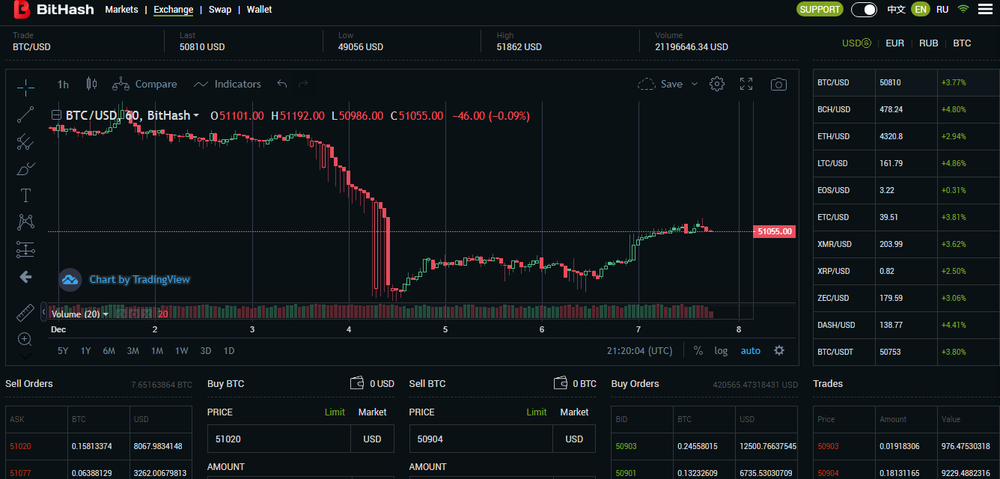1000x479 pixels.
Task: Choose Market order type in Buy BTC
Action: 372,412
